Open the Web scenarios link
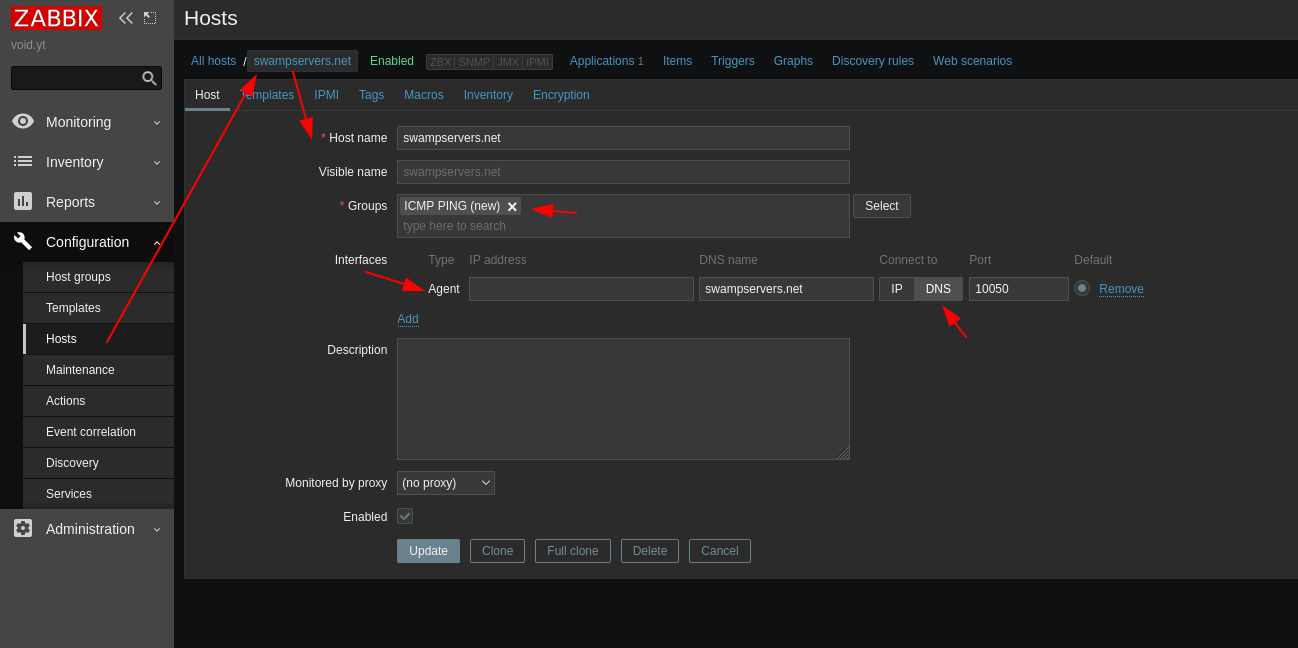The image size is (1298, 648). 972,61
